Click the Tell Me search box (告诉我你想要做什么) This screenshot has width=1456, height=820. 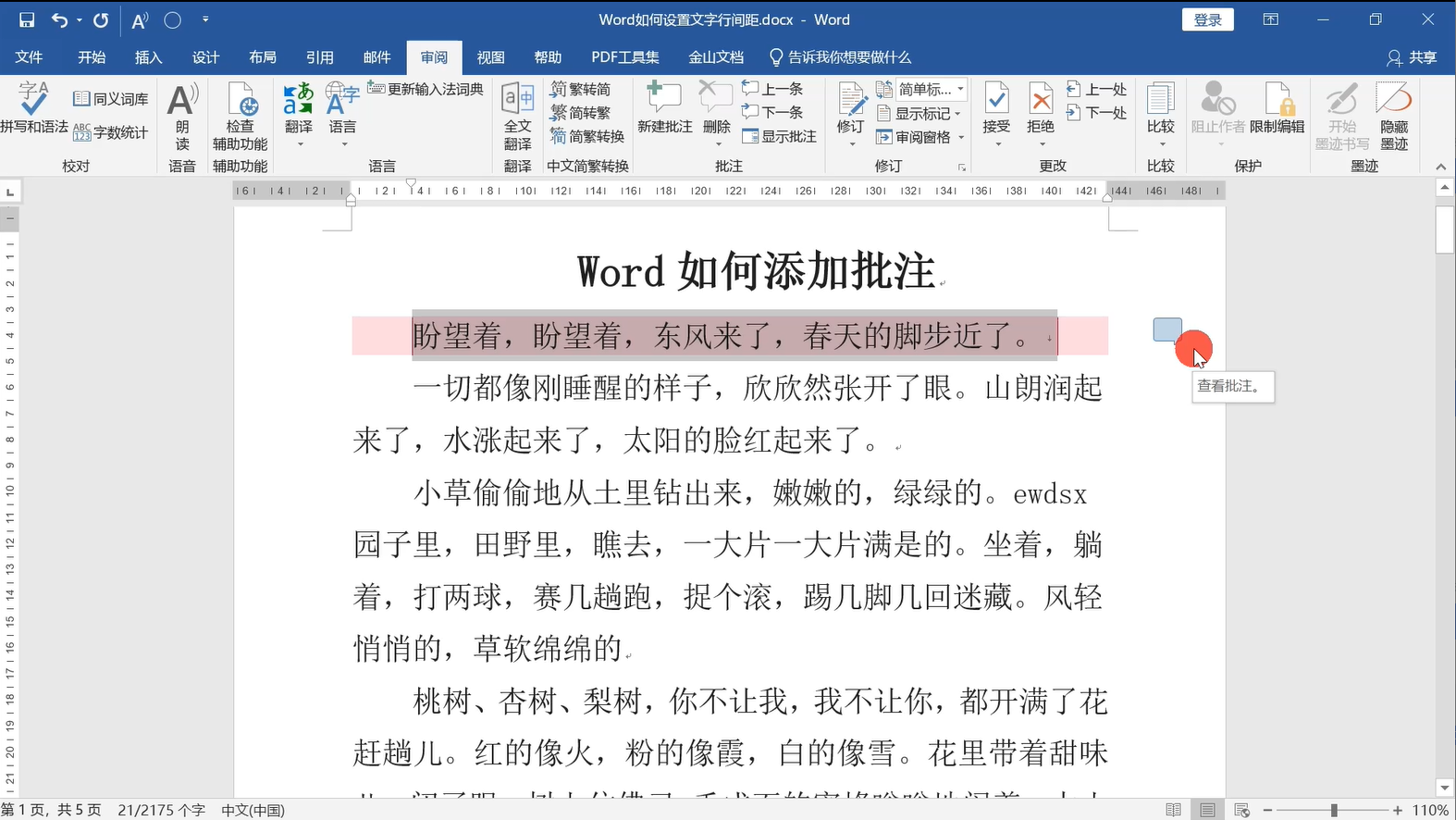point(840,57)
